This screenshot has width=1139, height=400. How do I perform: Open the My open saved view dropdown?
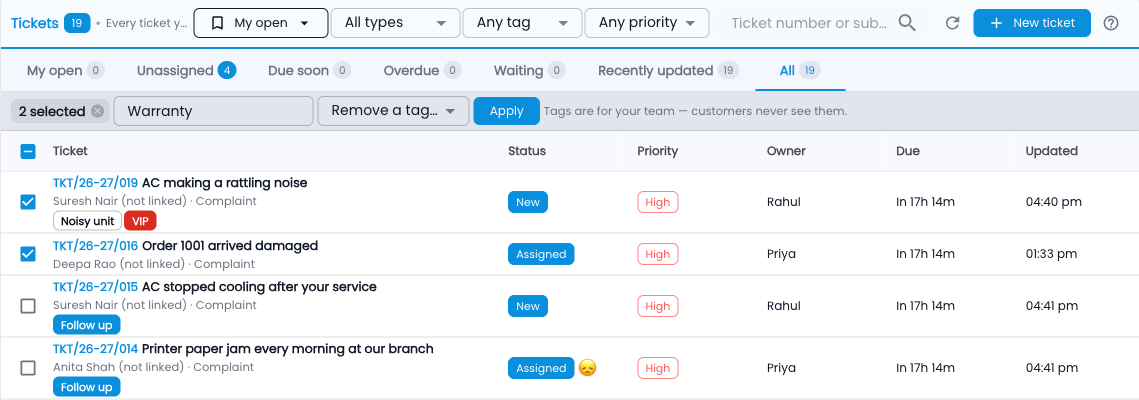260,23
